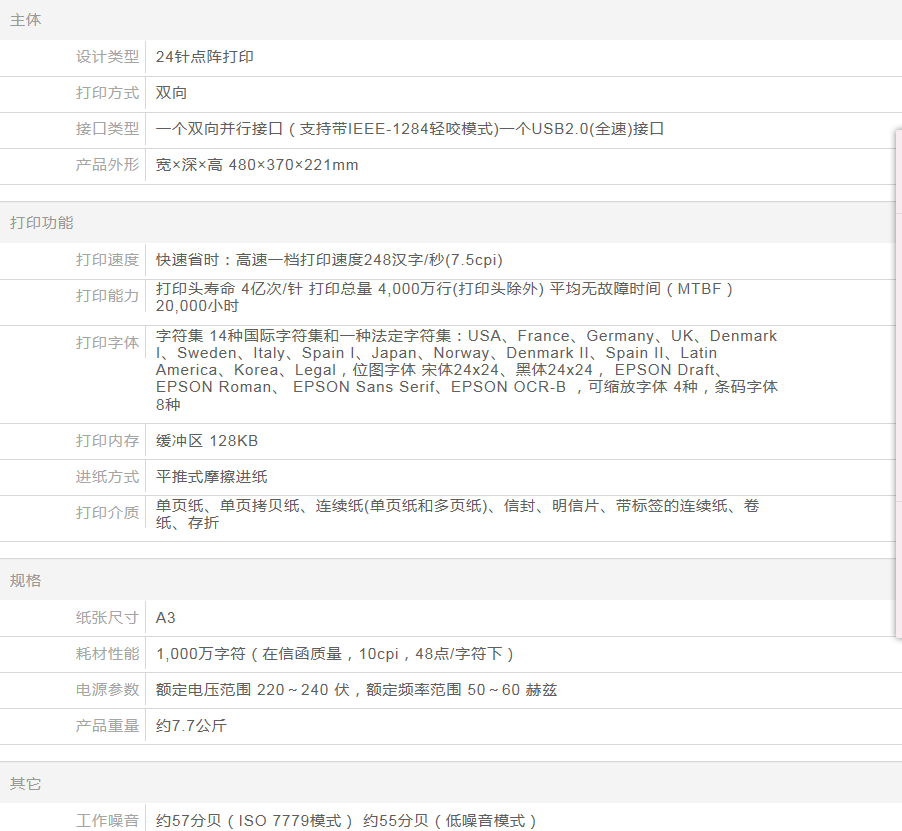Click the 缓冲区 128KB memory value
The image size is (902, 831).
tap(207, 441)
